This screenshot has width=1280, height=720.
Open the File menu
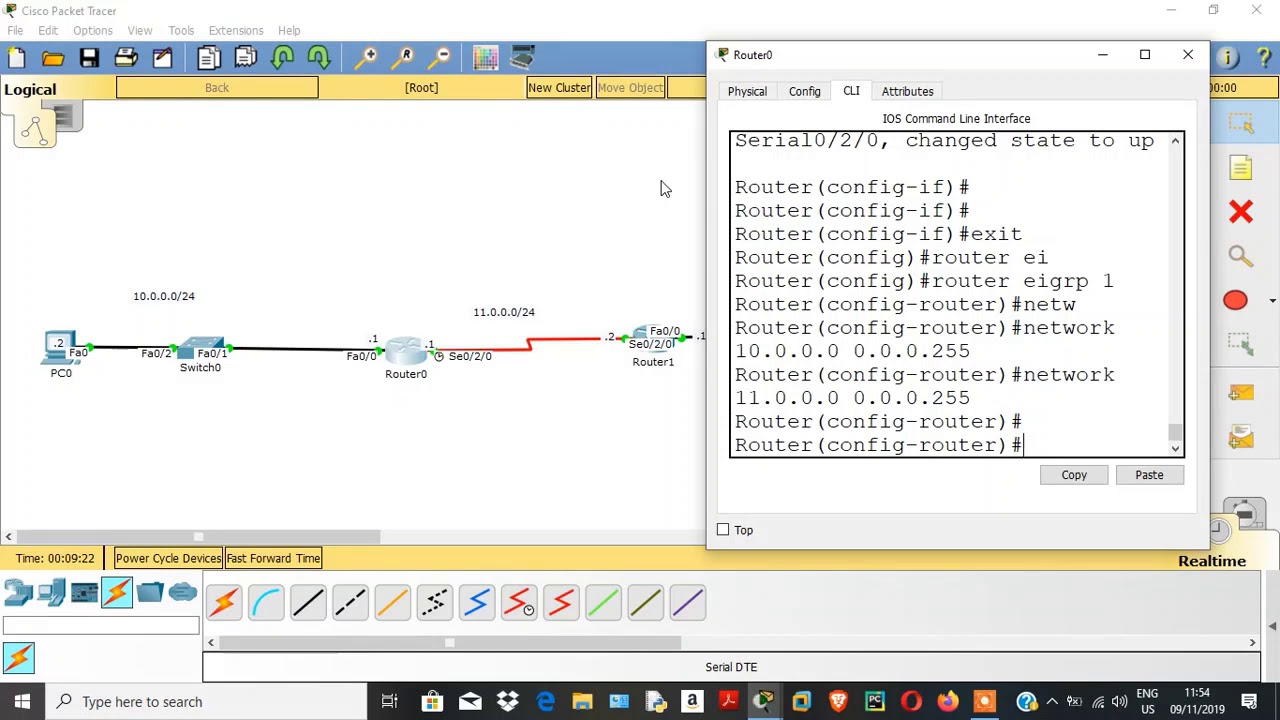point(15,30)
